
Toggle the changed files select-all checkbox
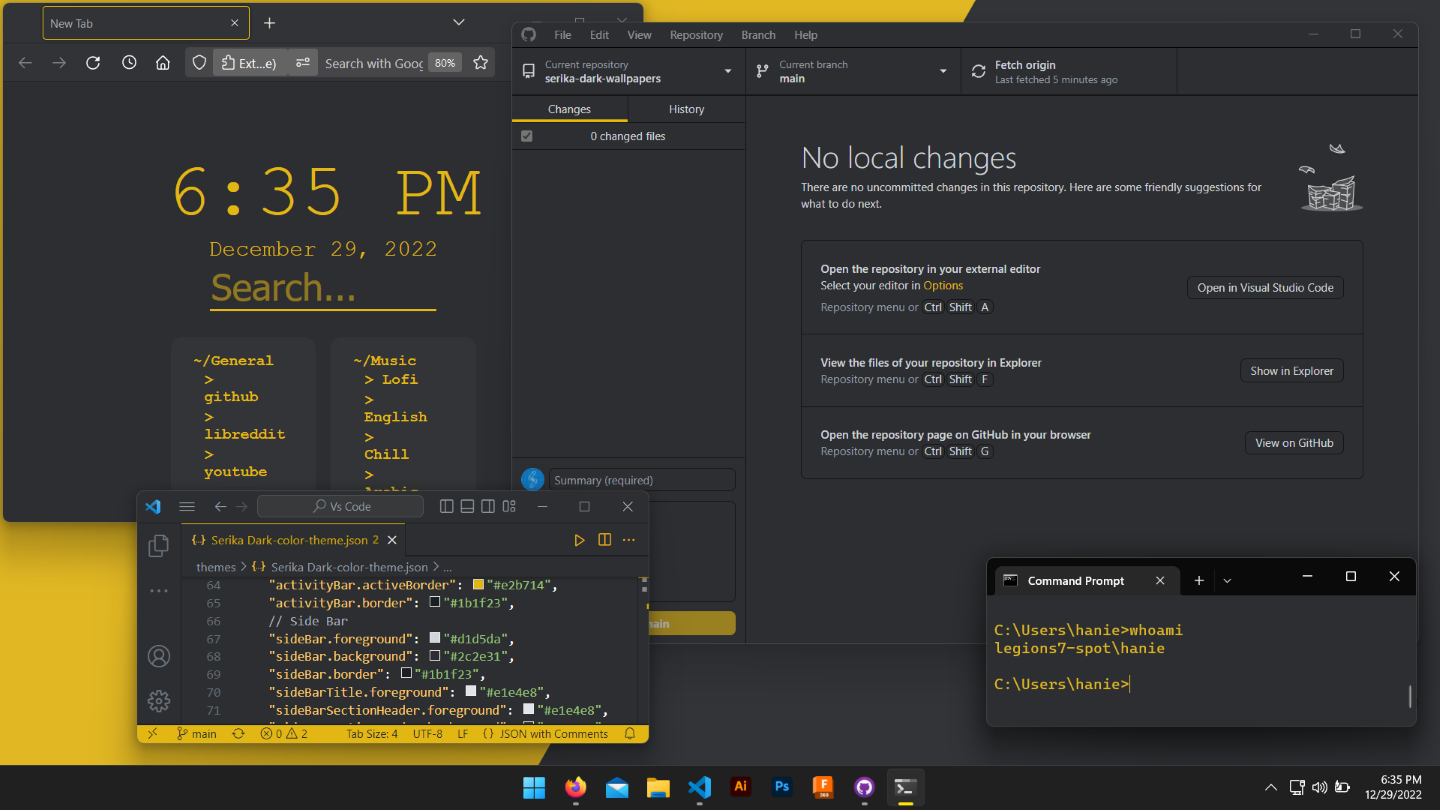click(527, 136)
